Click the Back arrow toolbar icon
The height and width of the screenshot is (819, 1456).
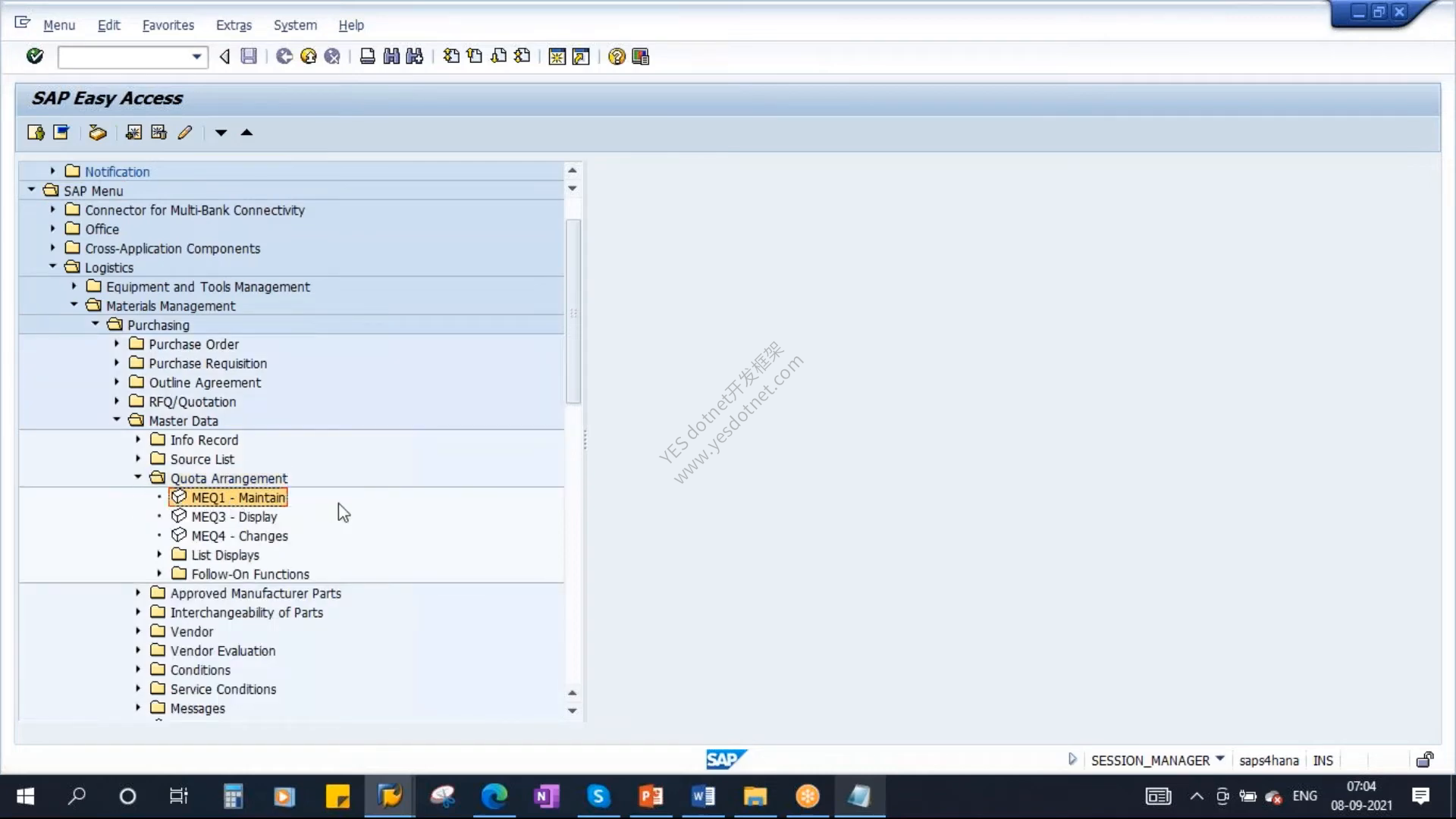[224, 56]
